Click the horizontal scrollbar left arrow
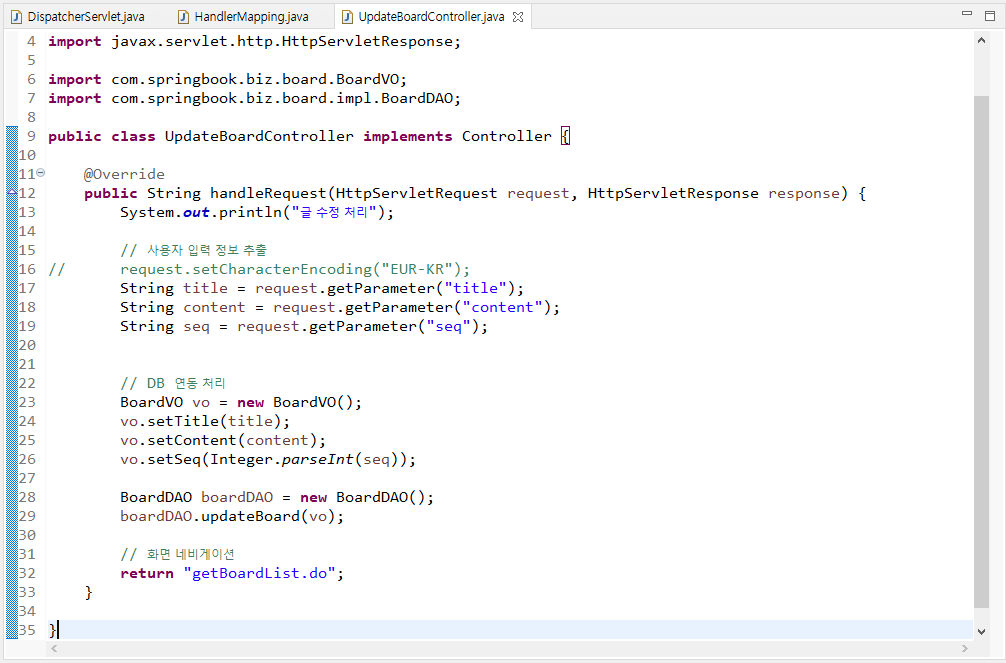Image resolution: width=1006 pixels, height=663 pixels. (x=55, y=649)
